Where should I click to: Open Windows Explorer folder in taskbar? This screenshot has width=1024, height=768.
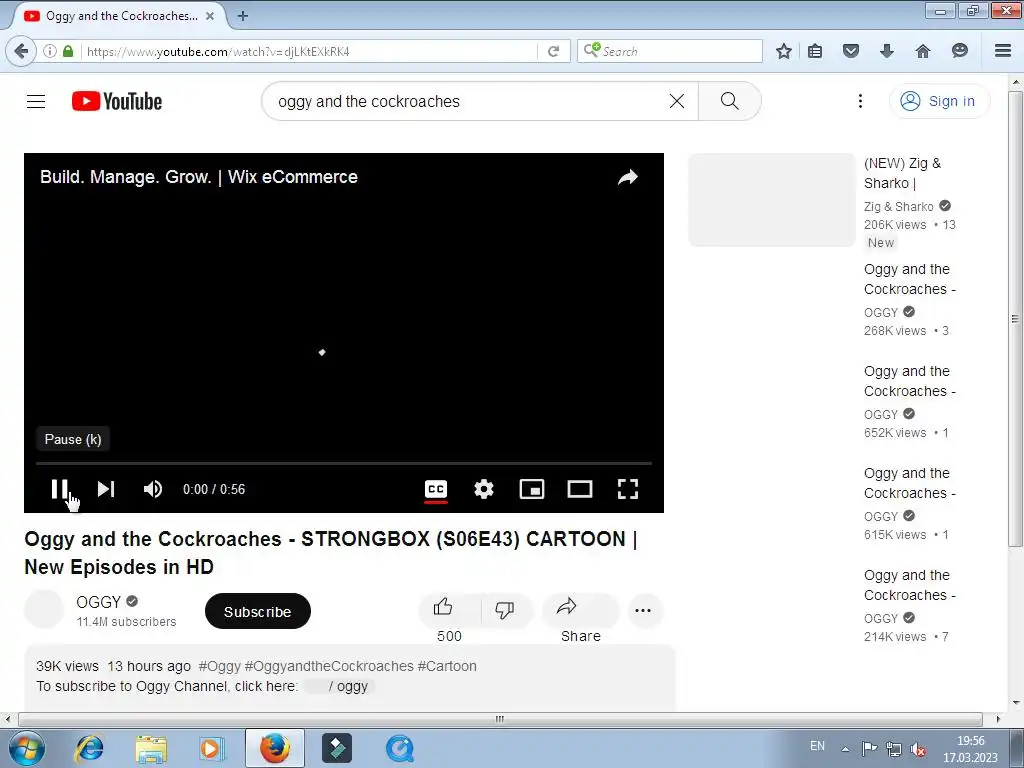point(151,748)
